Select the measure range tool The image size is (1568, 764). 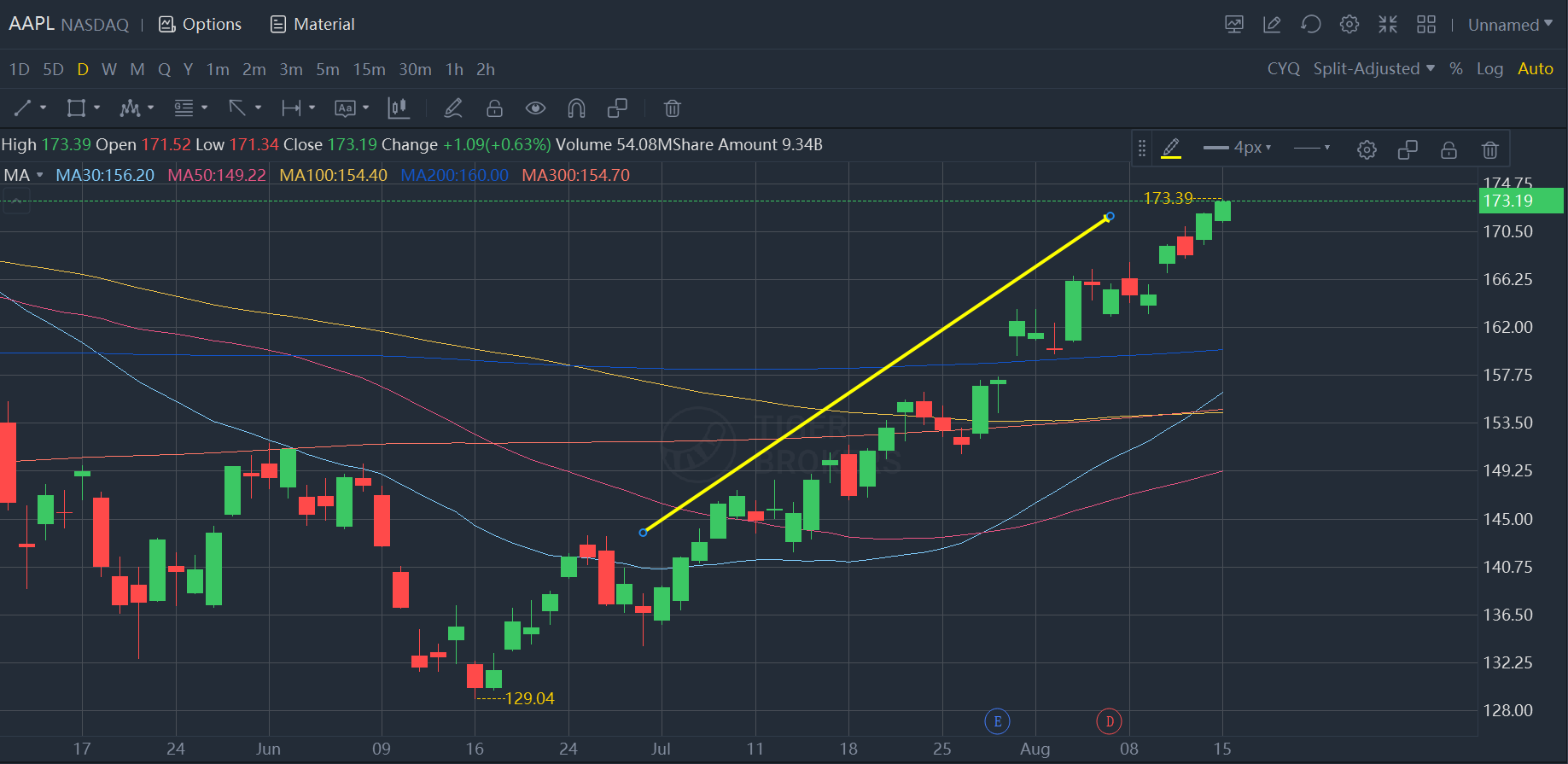(291, 108)
